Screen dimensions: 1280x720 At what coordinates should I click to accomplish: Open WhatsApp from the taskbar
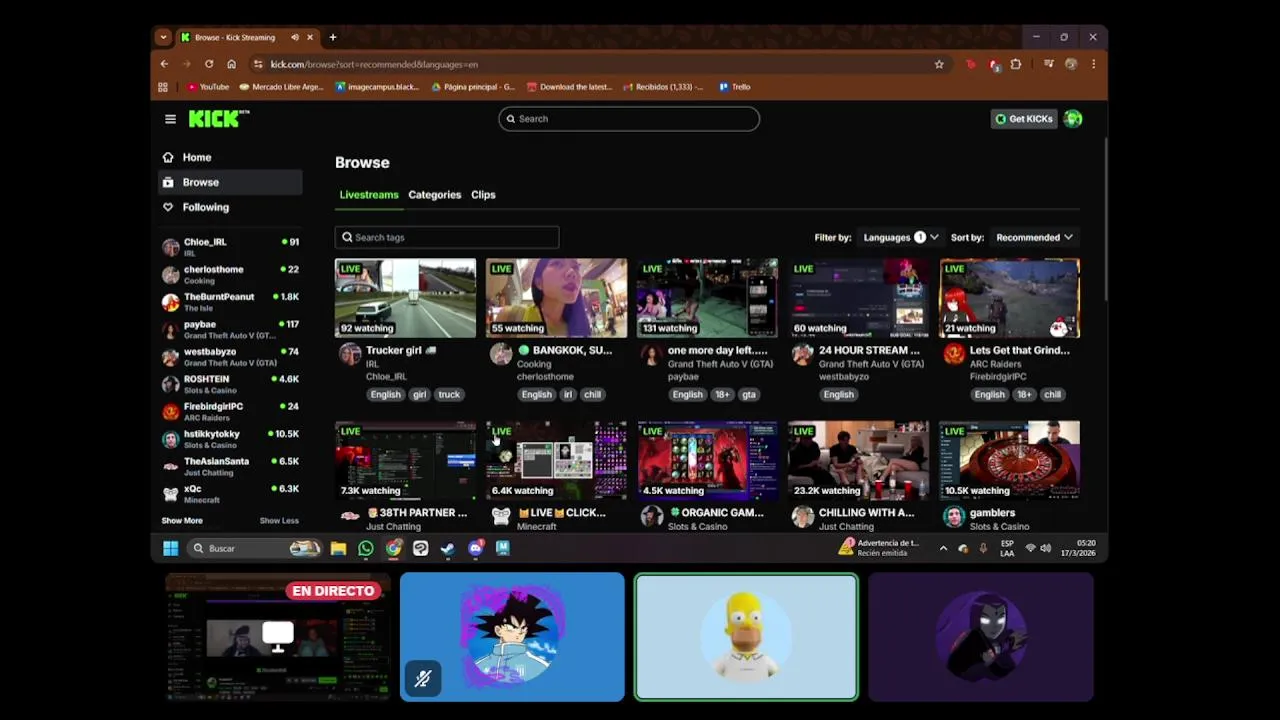tap(366, 548)
